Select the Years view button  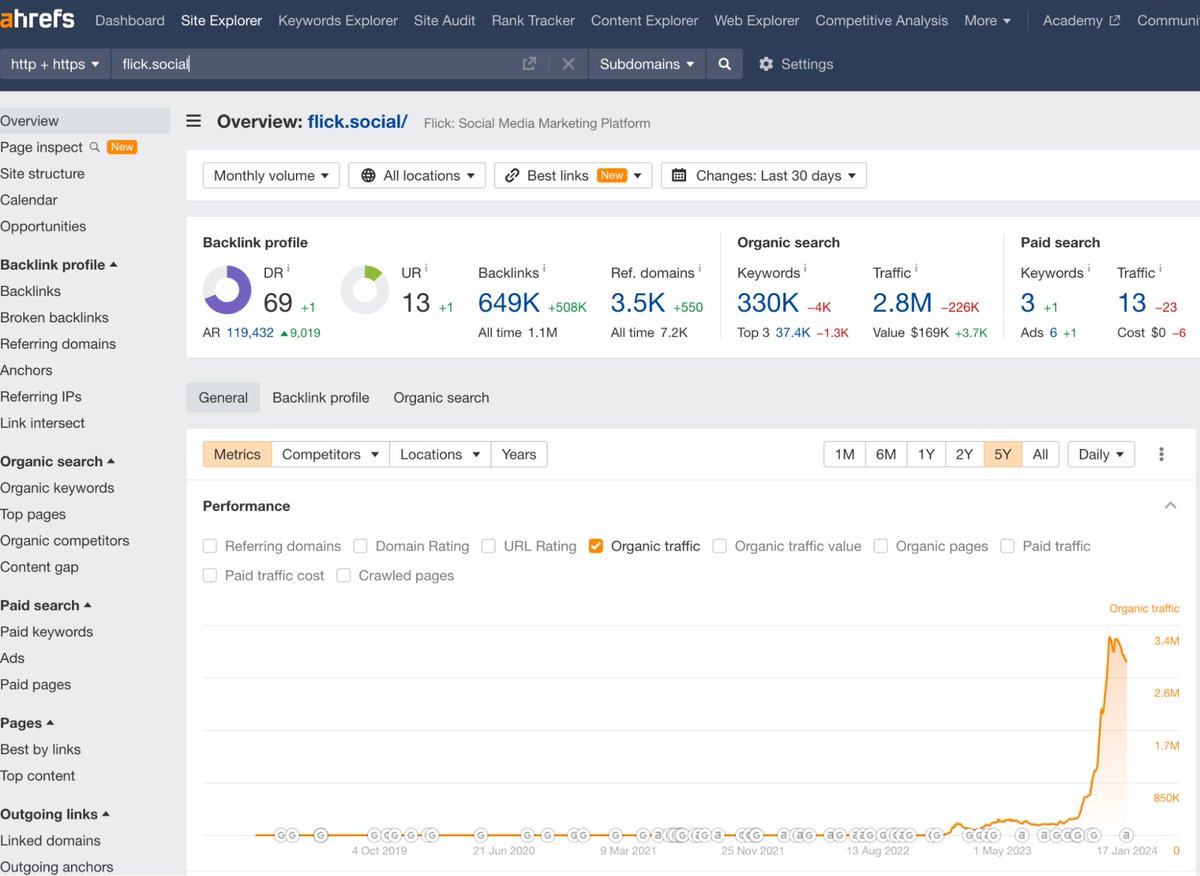519,454
